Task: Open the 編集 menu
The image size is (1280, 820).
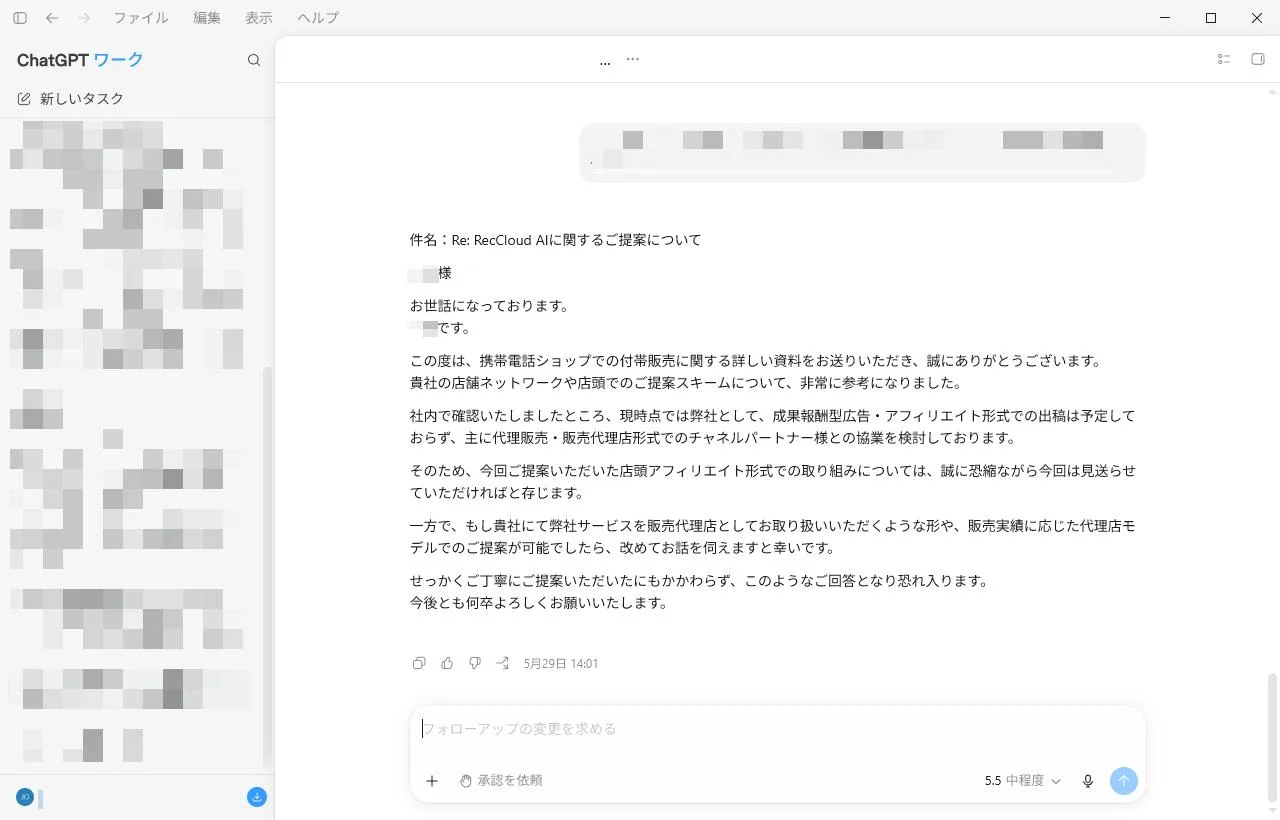Action: click(207, 18)
